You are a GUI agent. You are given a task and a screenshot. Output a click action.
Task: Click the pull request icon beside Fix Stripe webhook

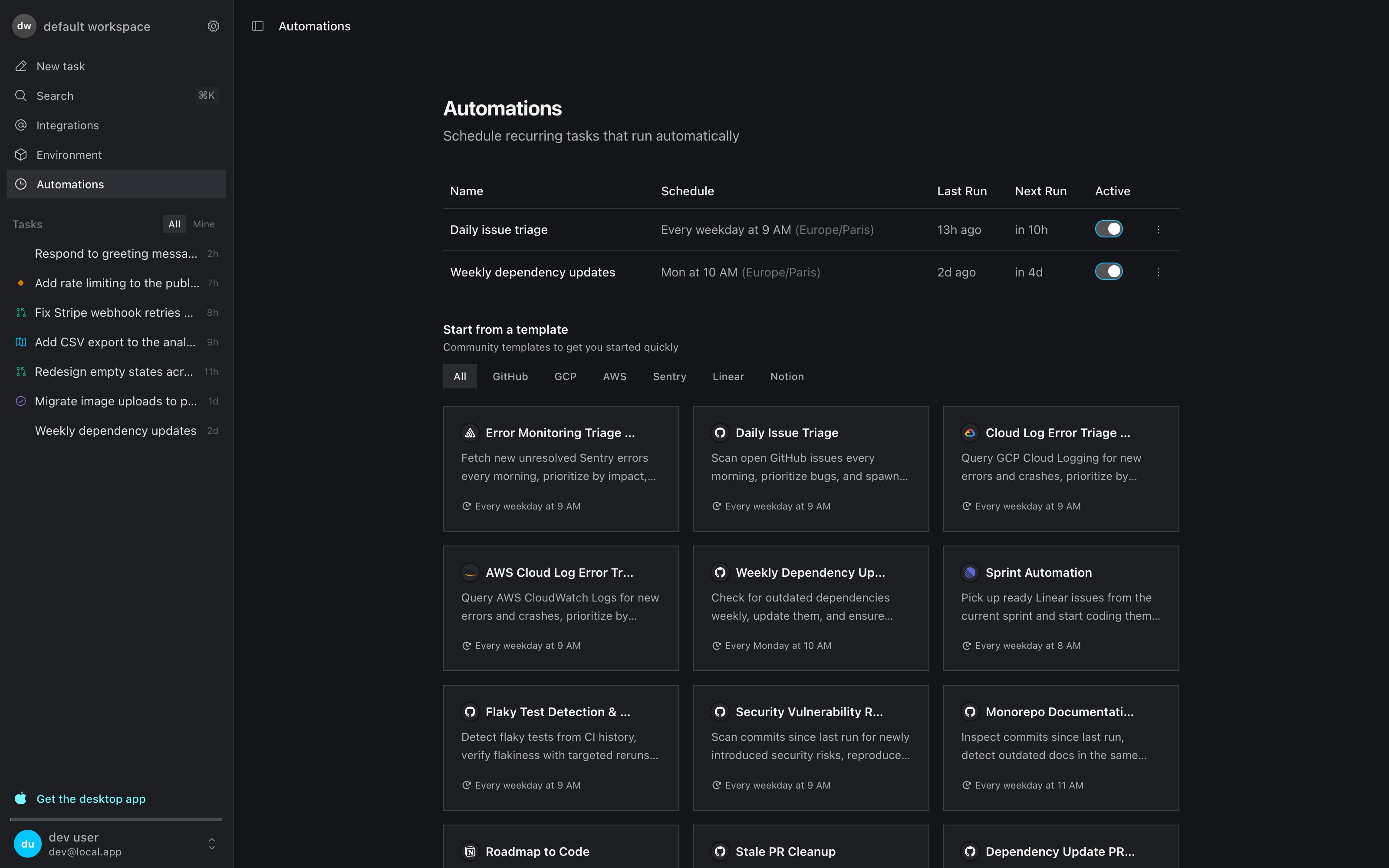click(x=21, y=312)
